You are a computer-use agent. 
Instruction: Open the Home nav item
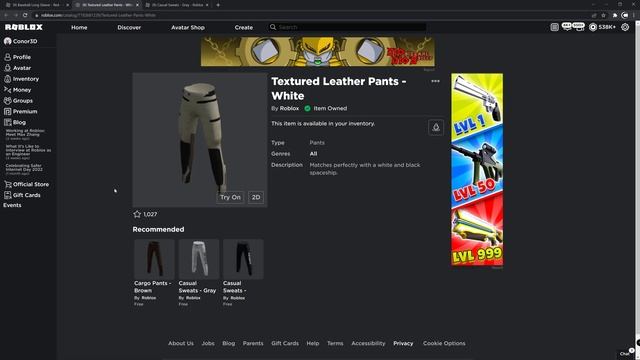(x=79, y=27)
